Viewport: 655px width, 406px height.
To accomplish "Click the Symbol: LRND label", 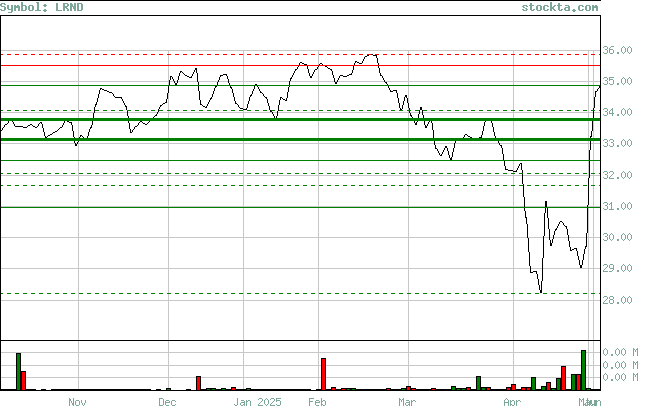I will (42, 8).
